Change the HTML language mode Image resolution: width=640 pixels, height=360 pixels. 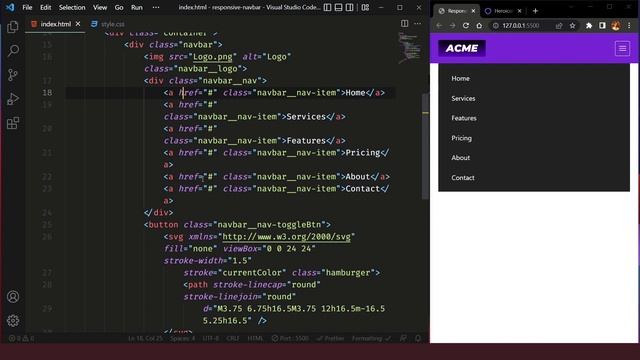(256, 338)
